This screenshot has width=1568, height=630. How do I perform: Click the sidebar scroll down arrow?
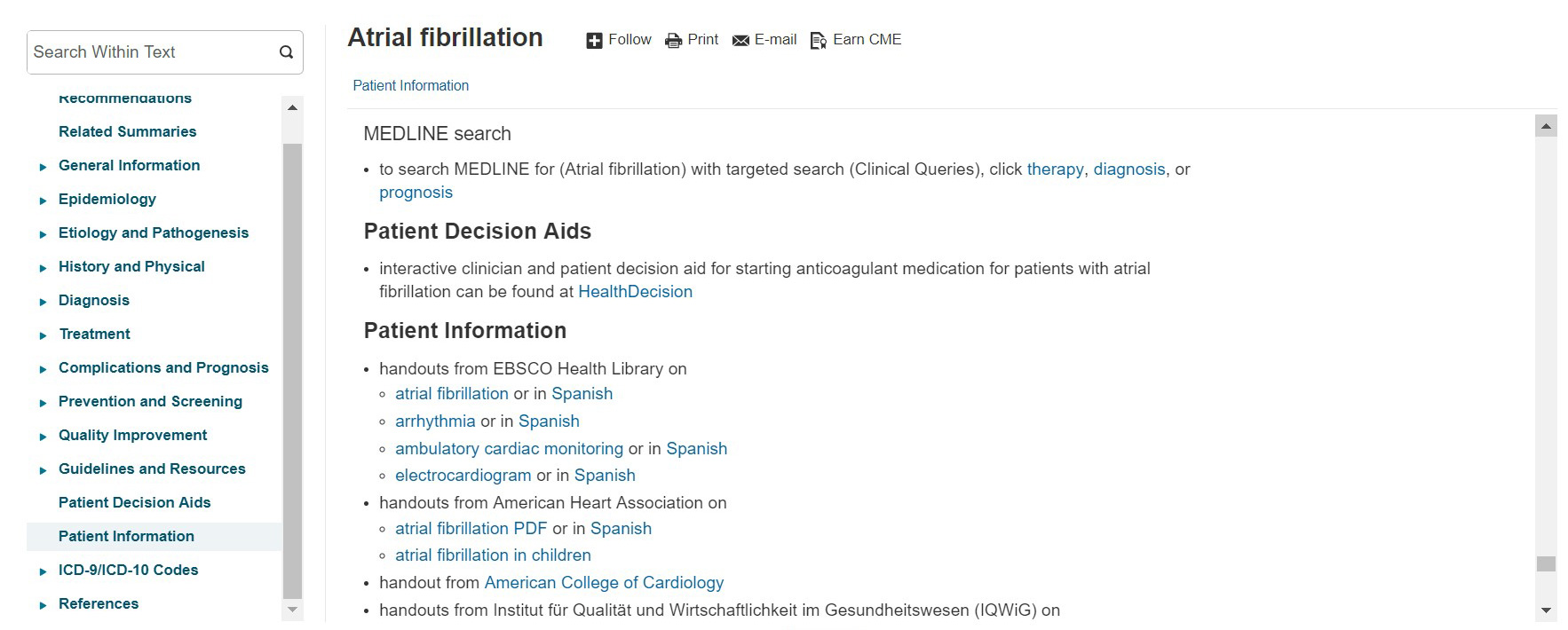[292, 610]
